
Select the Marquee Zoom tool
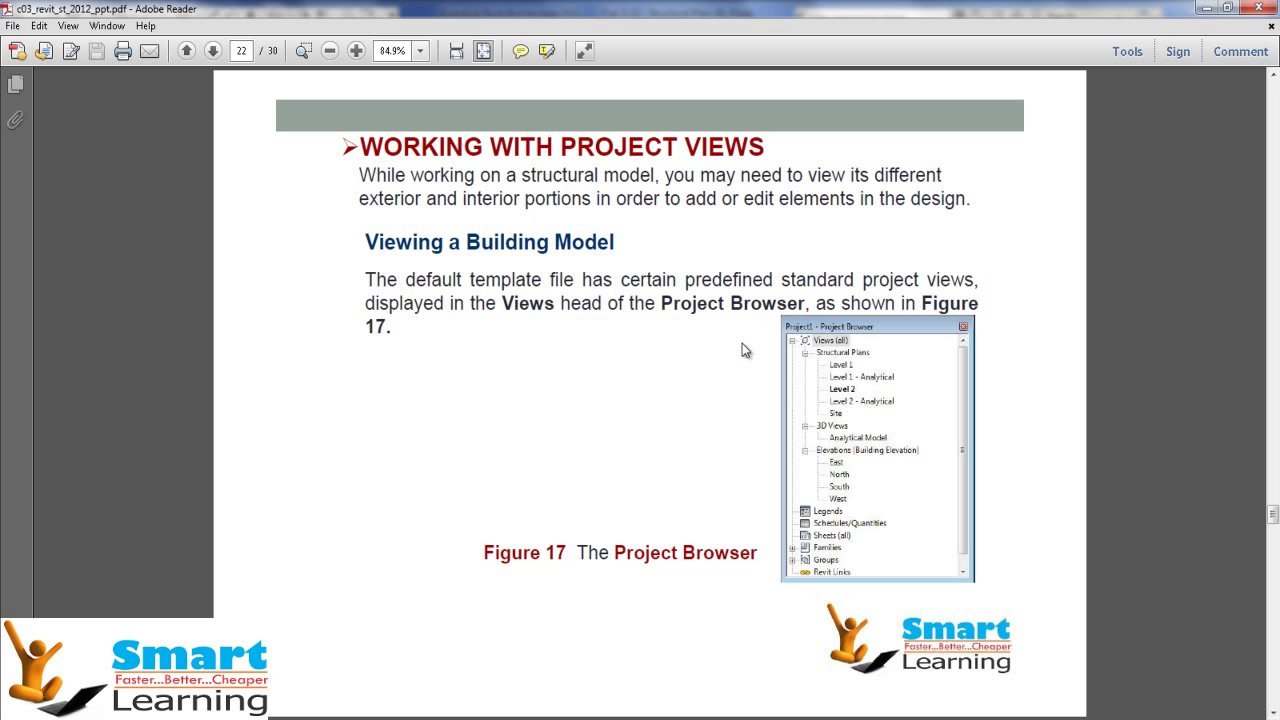point(303,51)
